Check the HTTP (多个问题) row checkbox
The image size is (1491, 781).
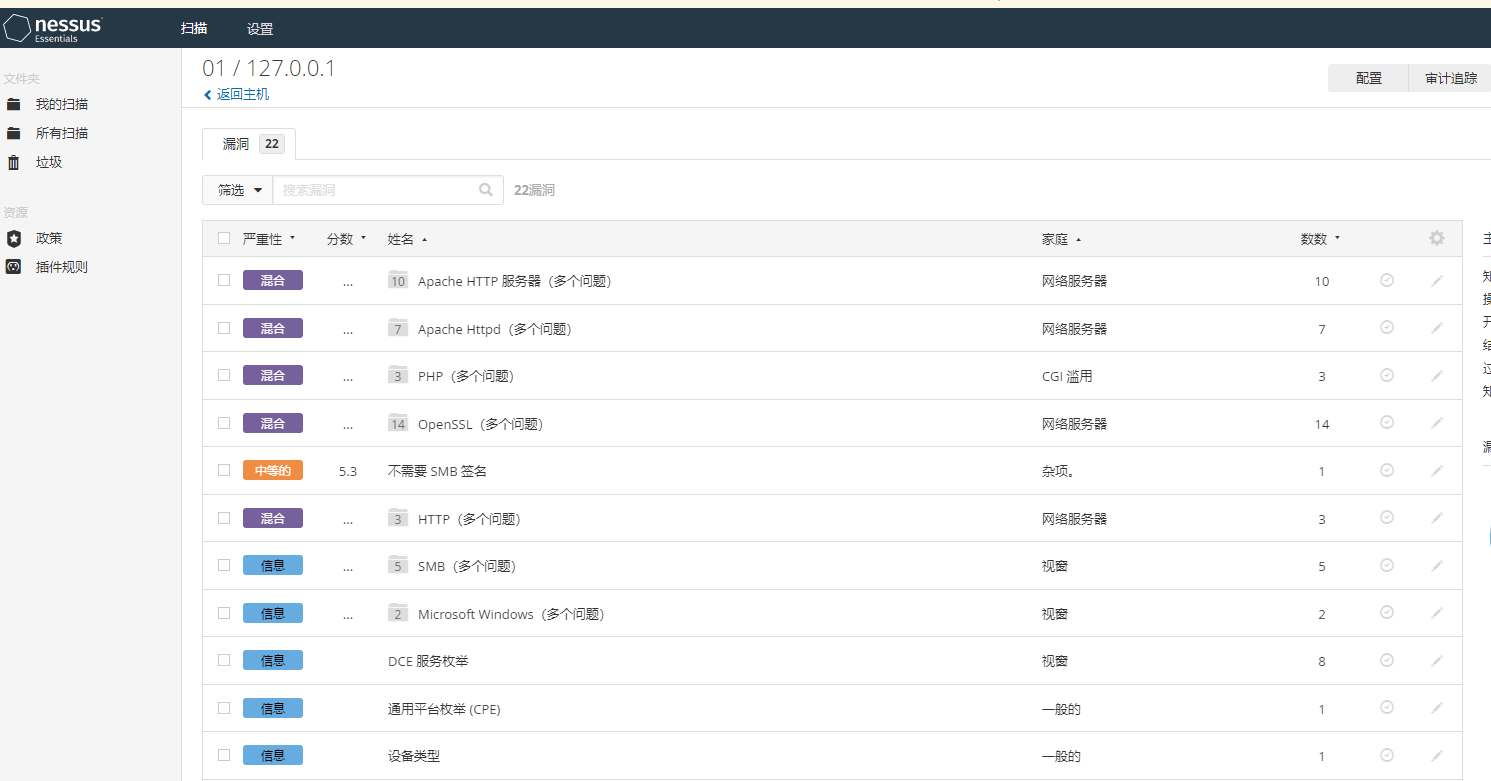click(x=224, y=518)
